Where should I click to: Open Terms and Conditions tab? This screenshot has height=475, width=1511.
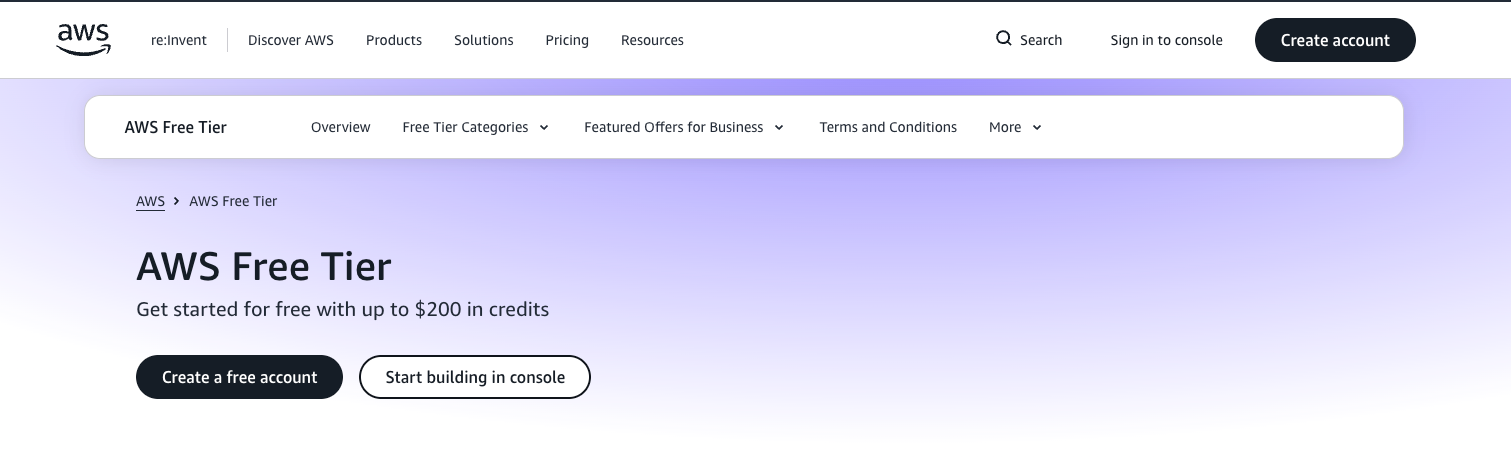[888, 127]
